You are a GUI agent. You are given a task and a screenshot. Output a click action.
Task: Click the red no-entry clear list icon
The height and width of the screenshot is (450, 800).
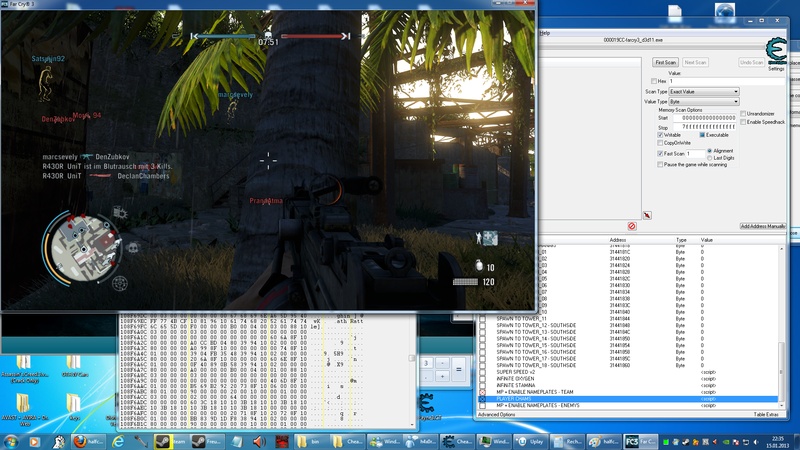pyautogui.click(x=632, y=226)
